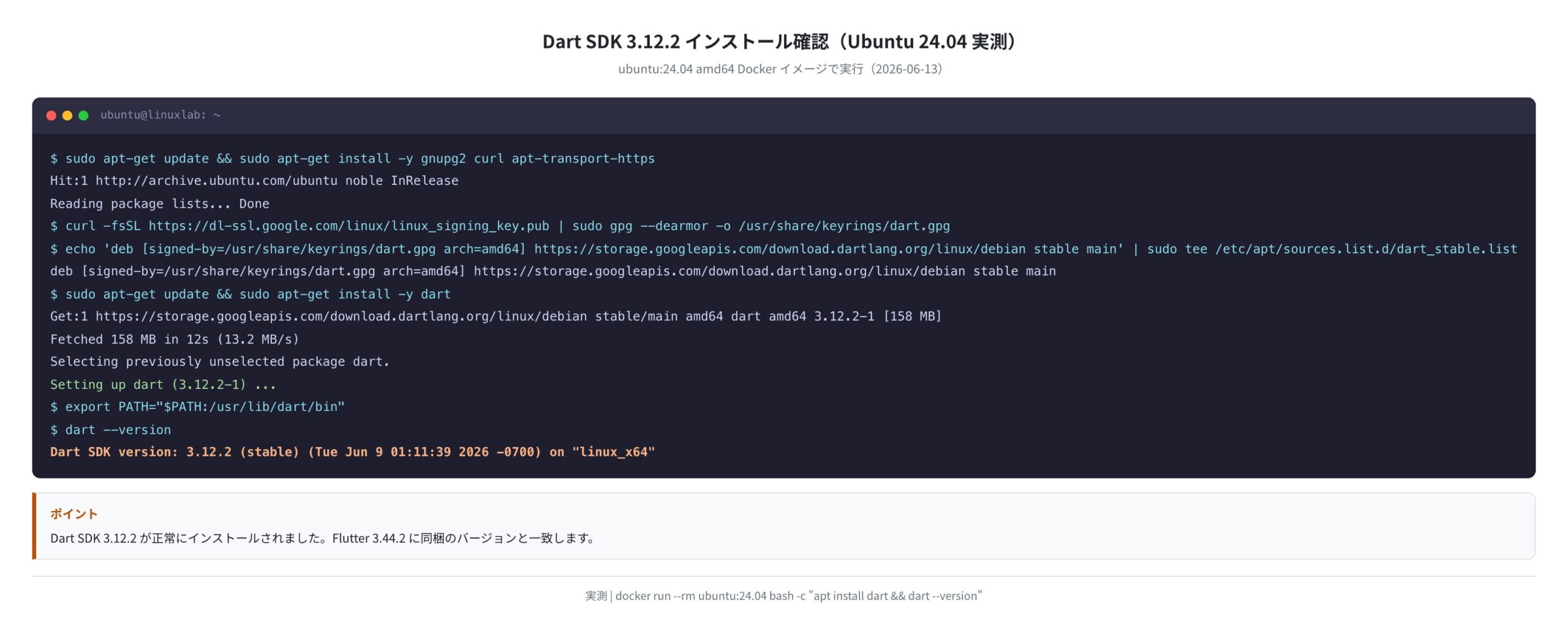The height and width of the screenshot is (623, 1568).
Task: Click terminal title ubuntu@linuxlab: ~
Action: point(160,115)
